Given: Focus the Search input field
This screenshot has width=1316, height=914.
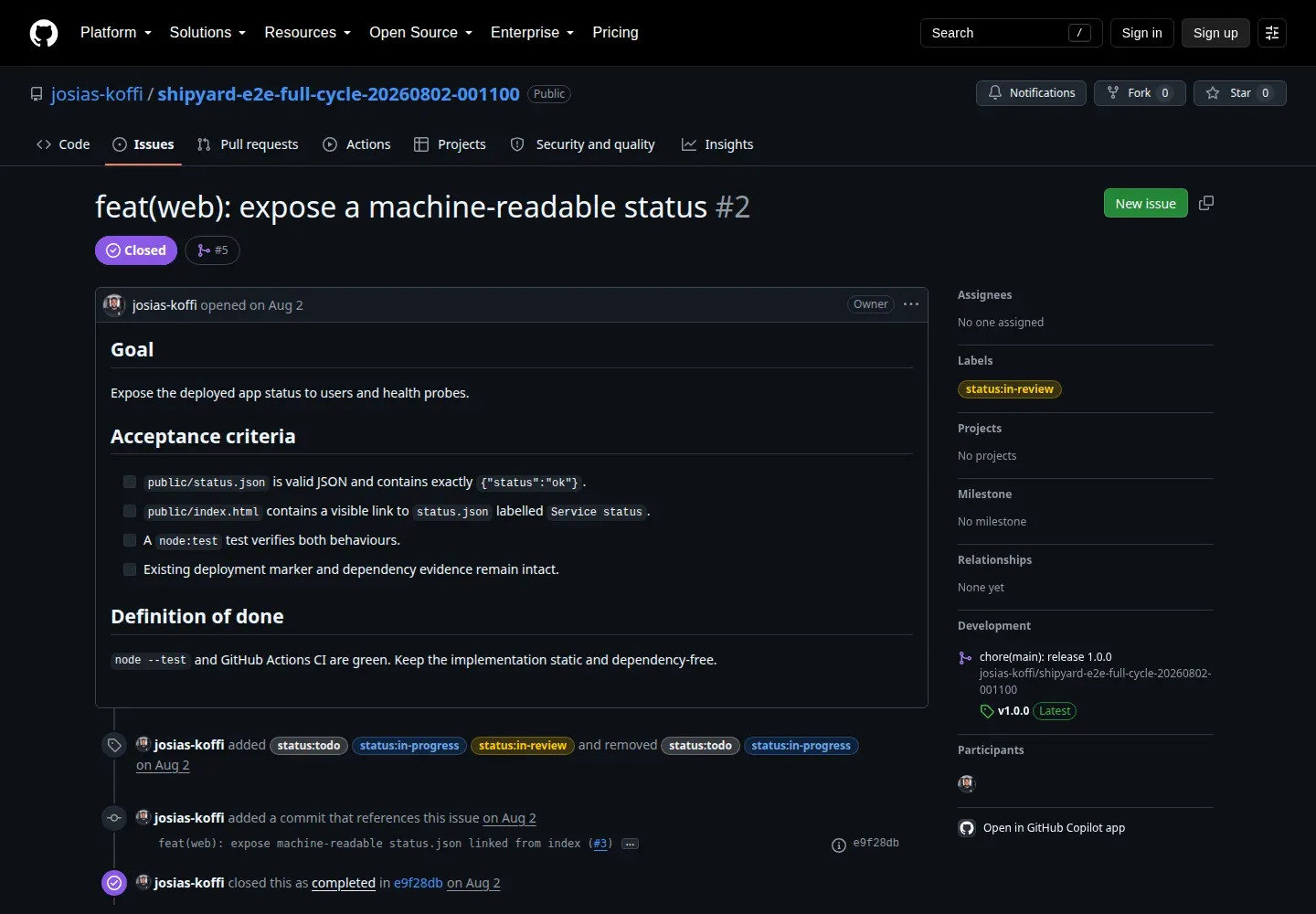Looking at the screenshot, I should pyautogui.click(x=1012, y=33).
